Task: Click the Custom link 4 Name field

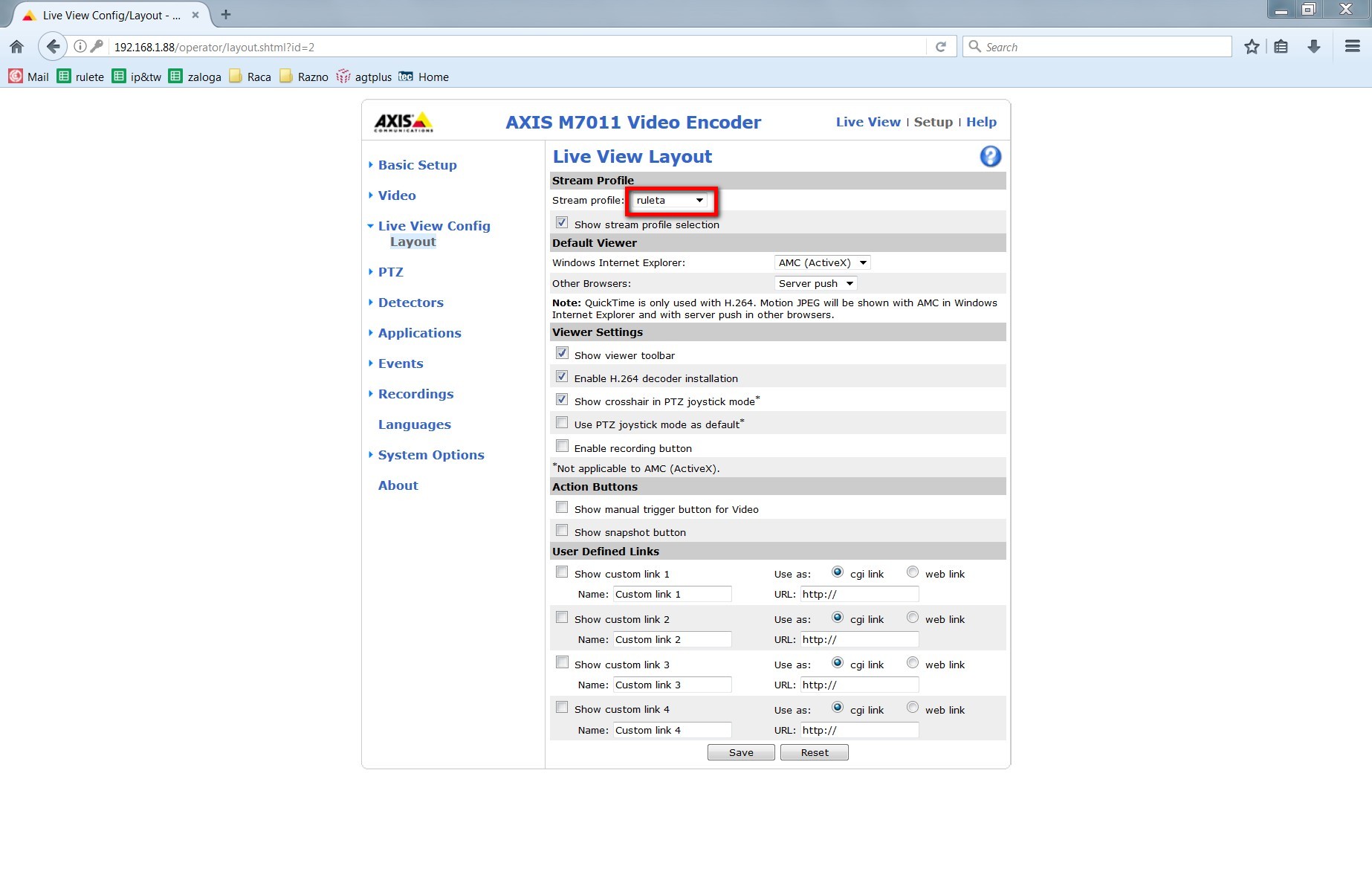Action: pos(673,730)
